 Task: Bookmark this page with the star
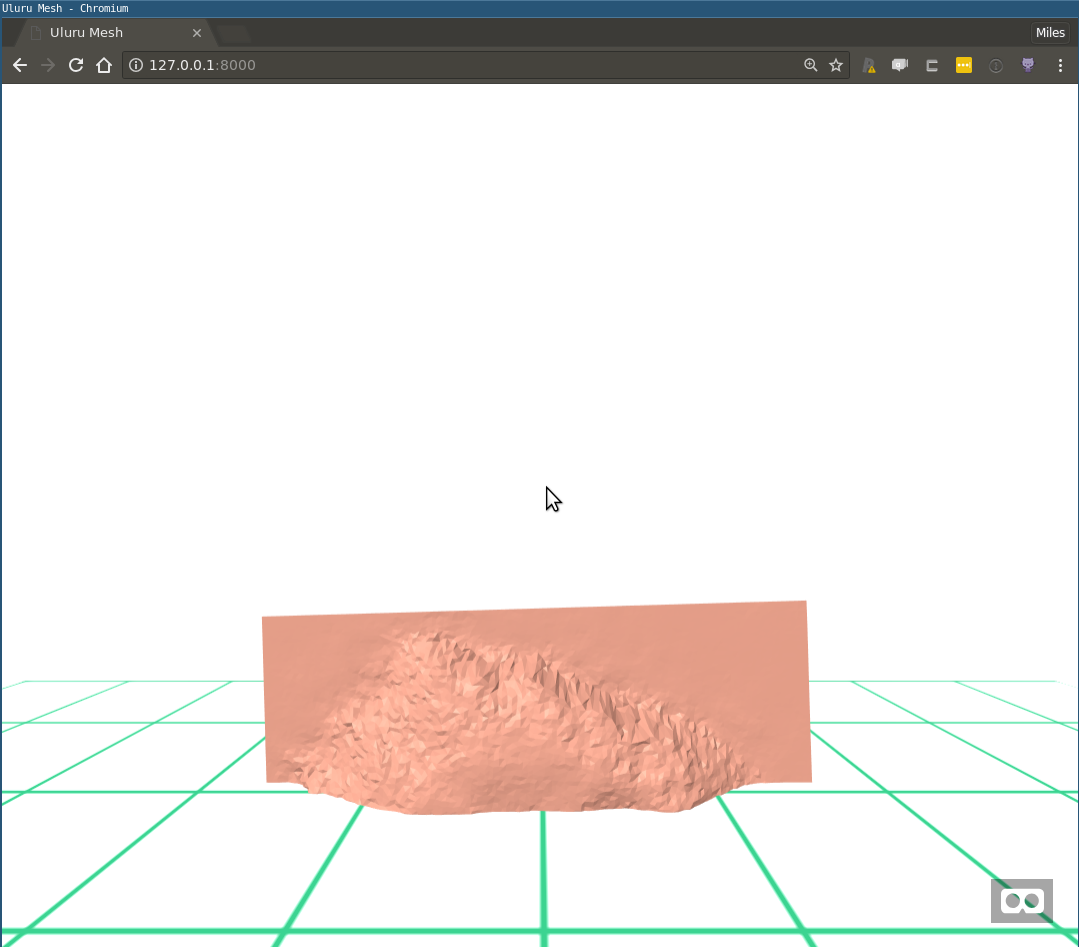[836, 65]
